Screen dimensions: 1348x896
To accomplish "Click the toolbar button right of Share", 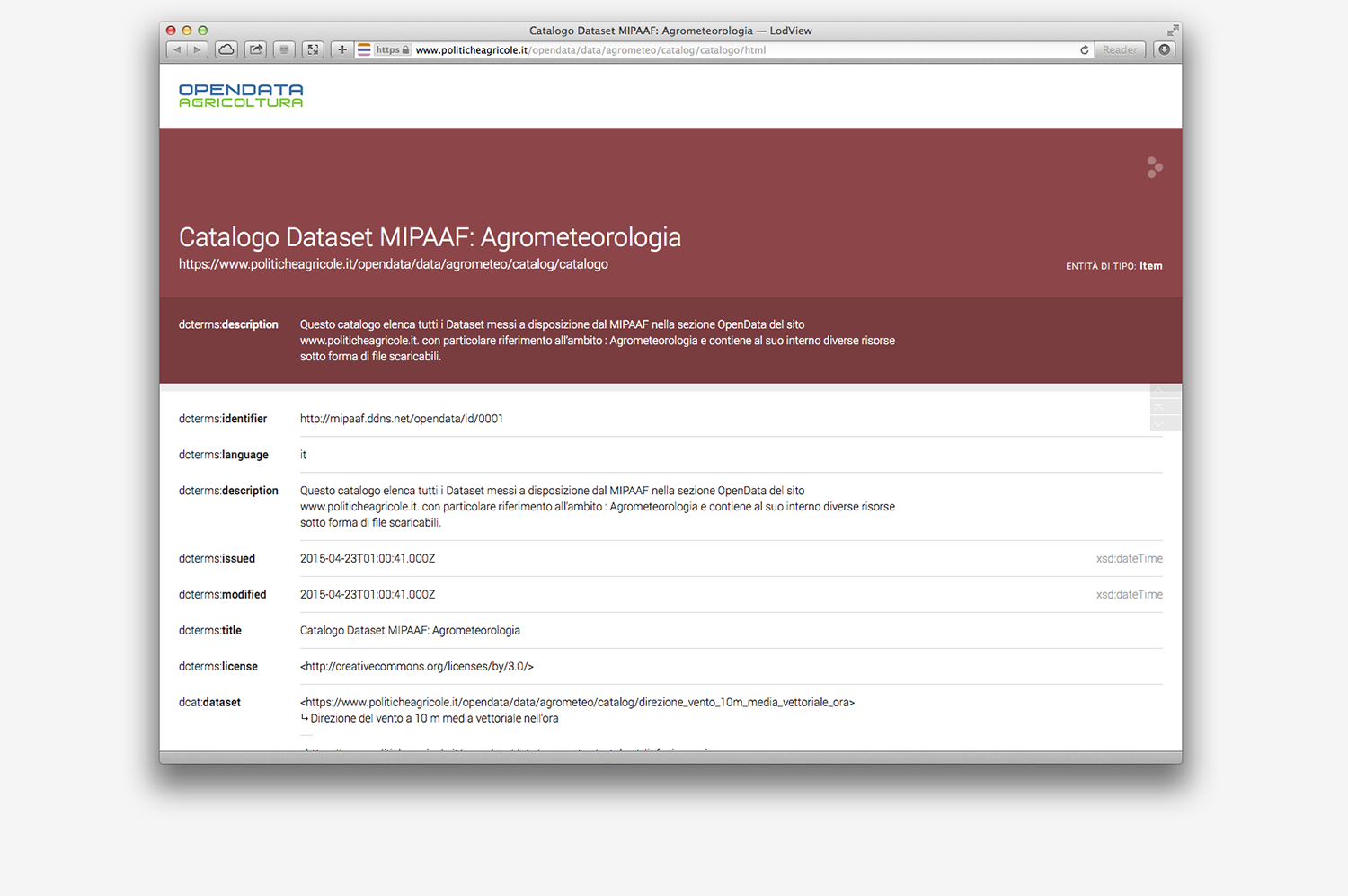I will pyautogui.click(x=284, y=49).
